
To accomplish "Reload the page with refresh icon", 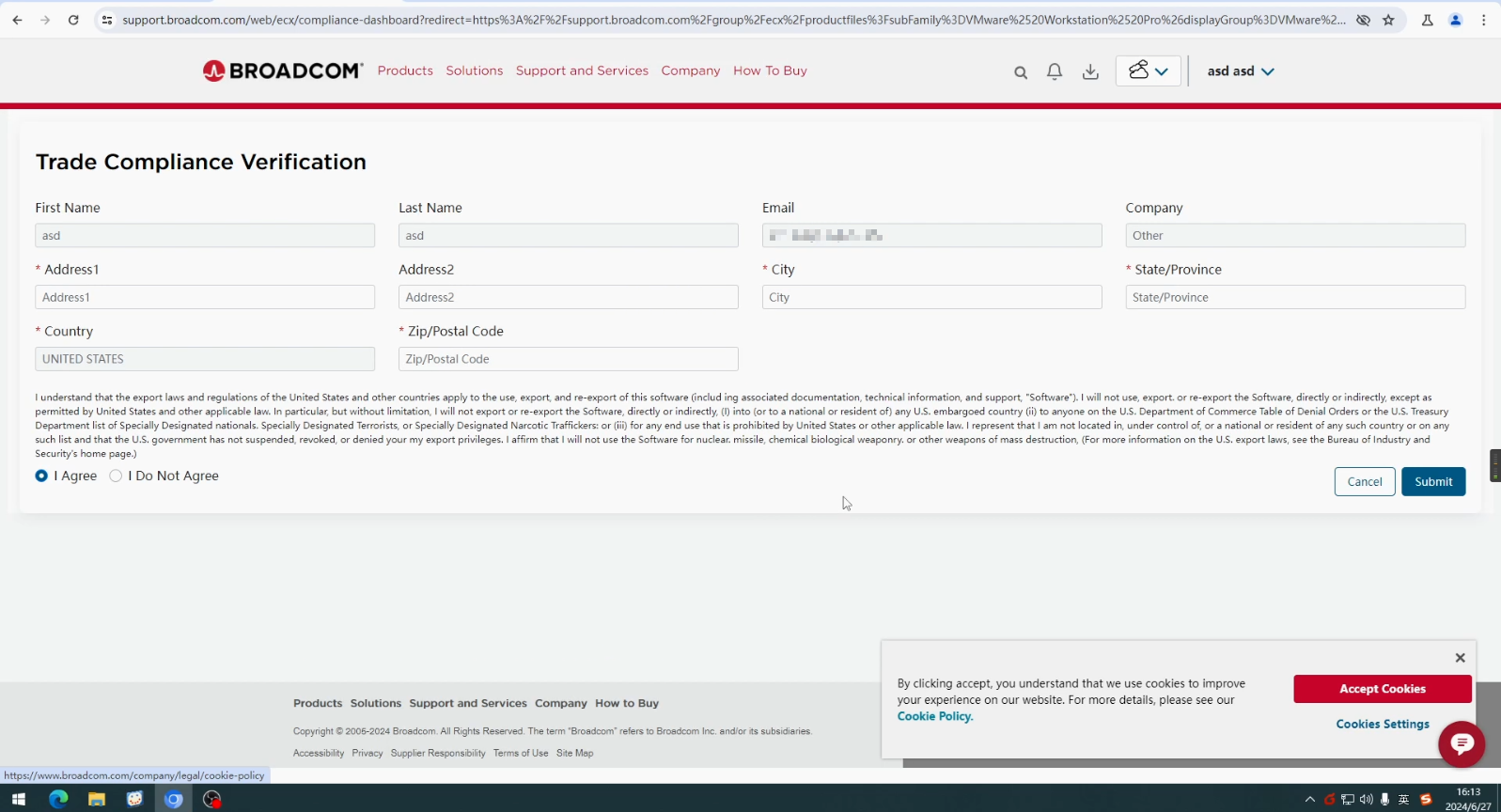I will pyautogui.click(x=73, y=20).
